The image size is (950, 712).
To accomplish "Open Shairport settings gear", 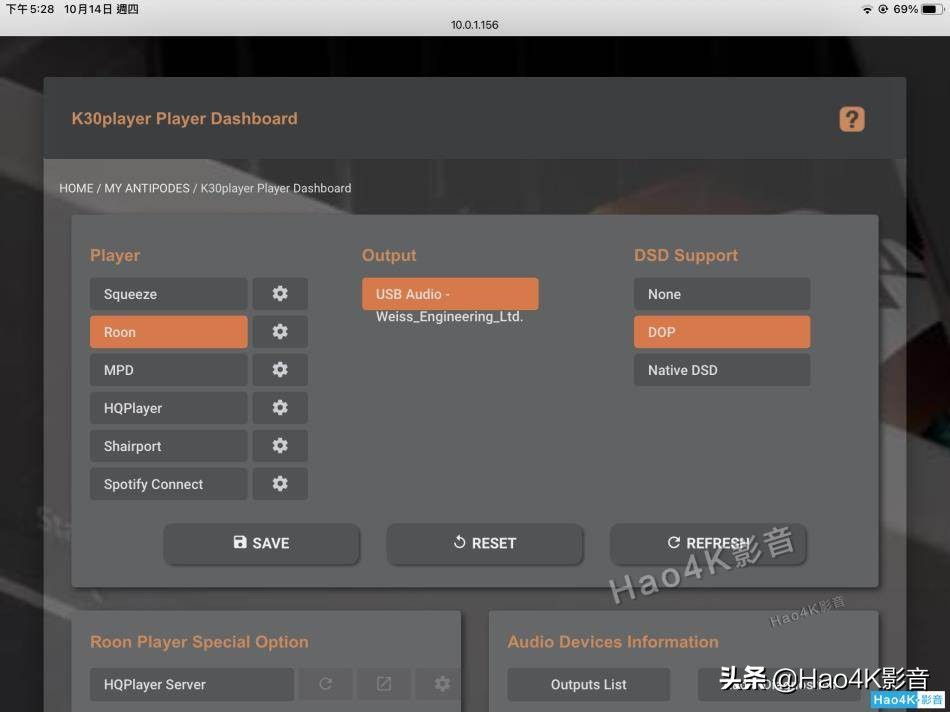I will click(x=280, y=445).
